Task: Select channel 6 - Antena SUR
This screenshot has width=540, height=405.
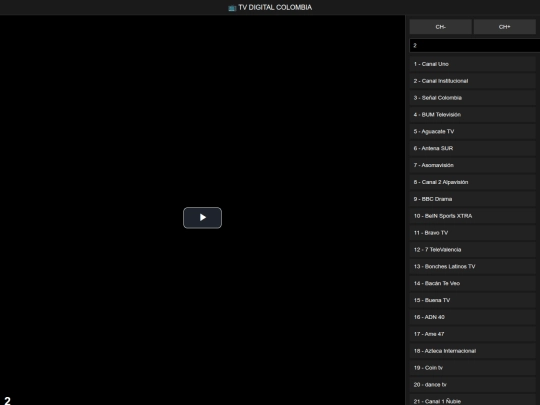Action: click(x=472, y=148)
